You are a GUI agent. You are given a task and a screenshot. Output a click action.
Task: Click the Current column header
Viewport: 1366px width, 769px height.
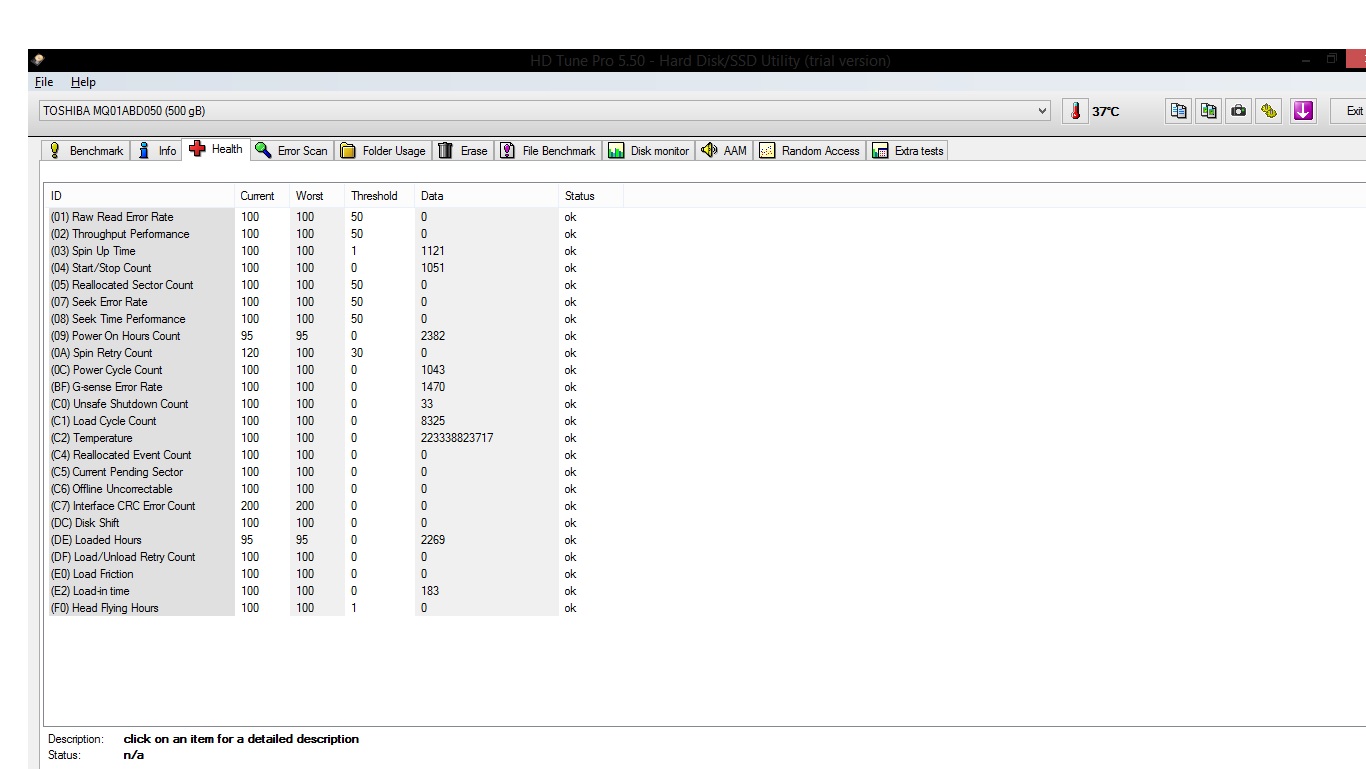[262, 196]
